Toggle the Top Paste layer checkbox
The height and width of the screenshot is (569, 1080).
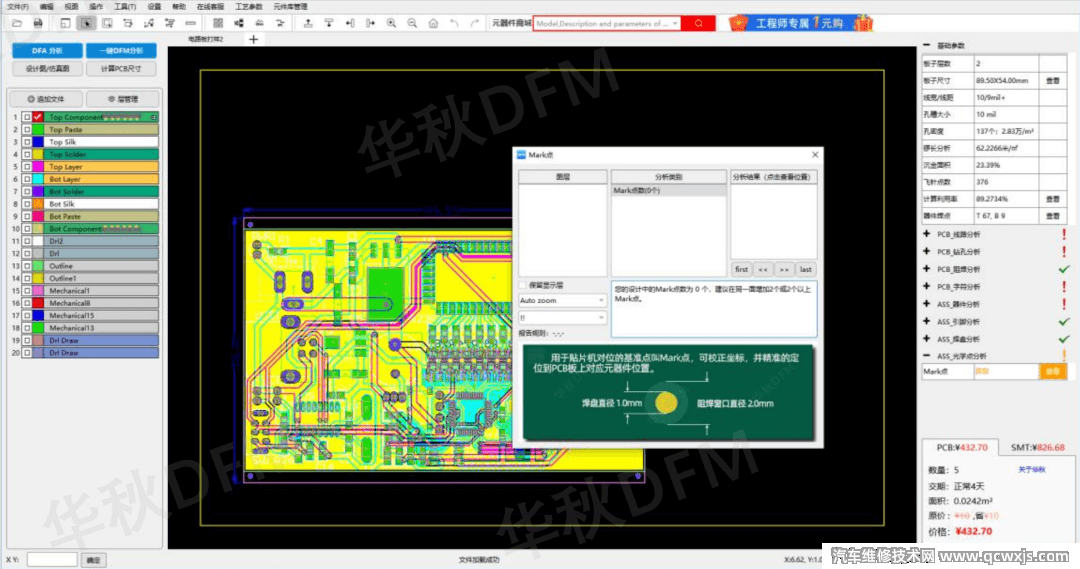click(26, 130)
